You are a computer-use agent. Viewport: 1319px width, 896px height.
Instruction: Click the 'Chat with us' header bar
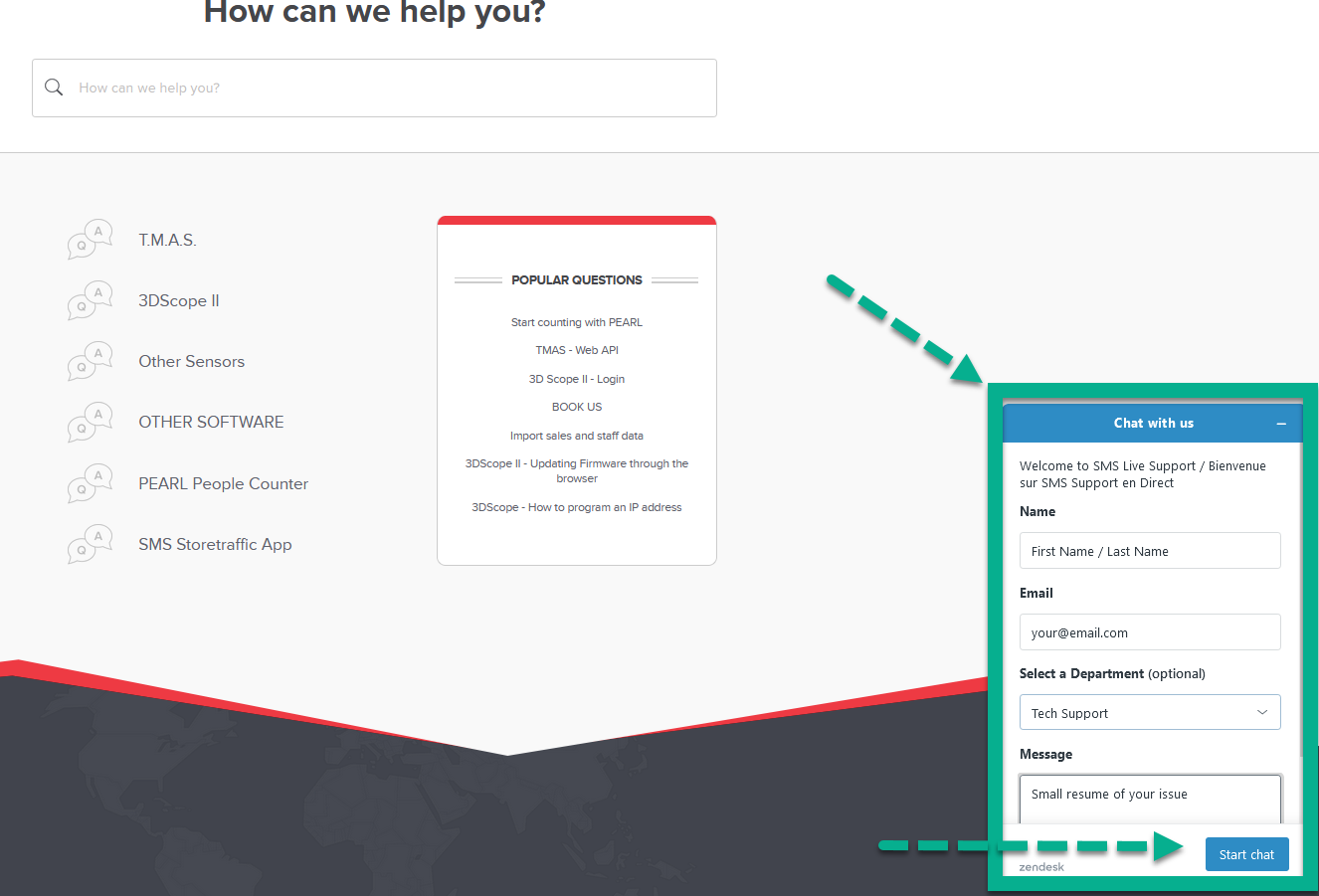(1153, 424)
